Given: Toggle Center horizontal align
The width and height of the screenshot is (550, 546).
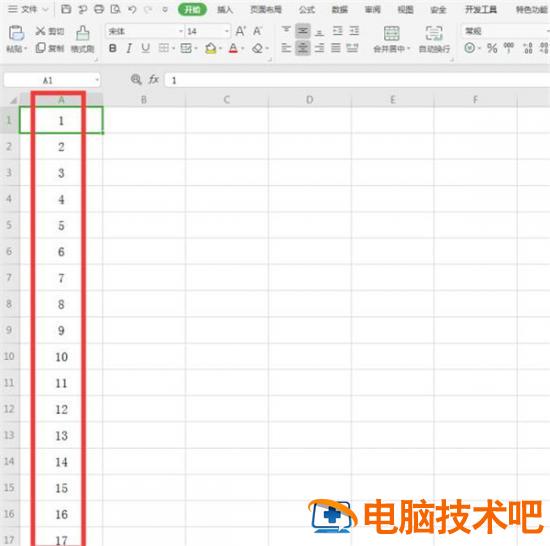Looking at the screenshot, I should point(302,48).
